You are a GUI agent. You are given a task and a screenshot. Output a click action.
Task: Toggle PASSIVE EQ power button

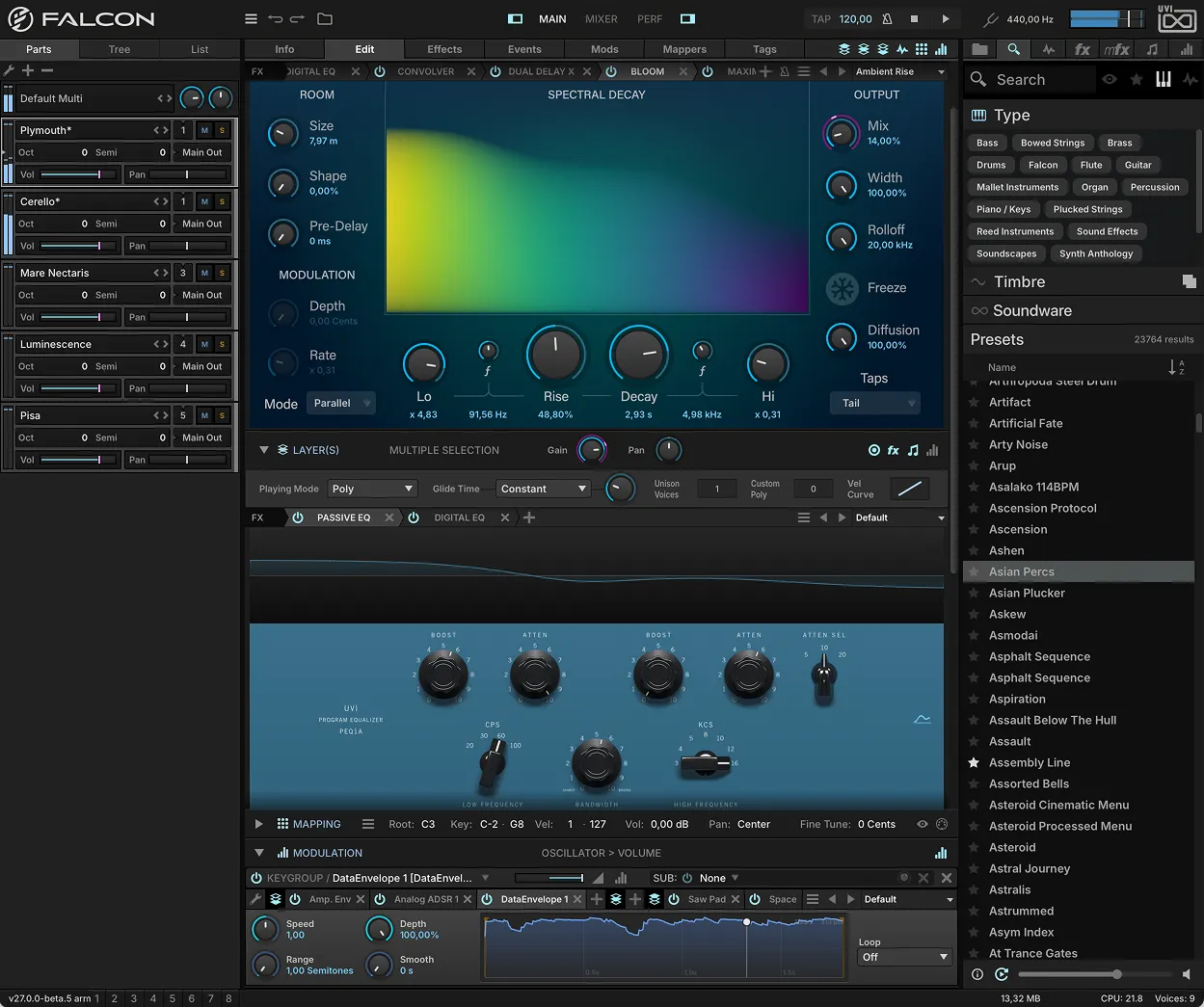coord(298,517)
